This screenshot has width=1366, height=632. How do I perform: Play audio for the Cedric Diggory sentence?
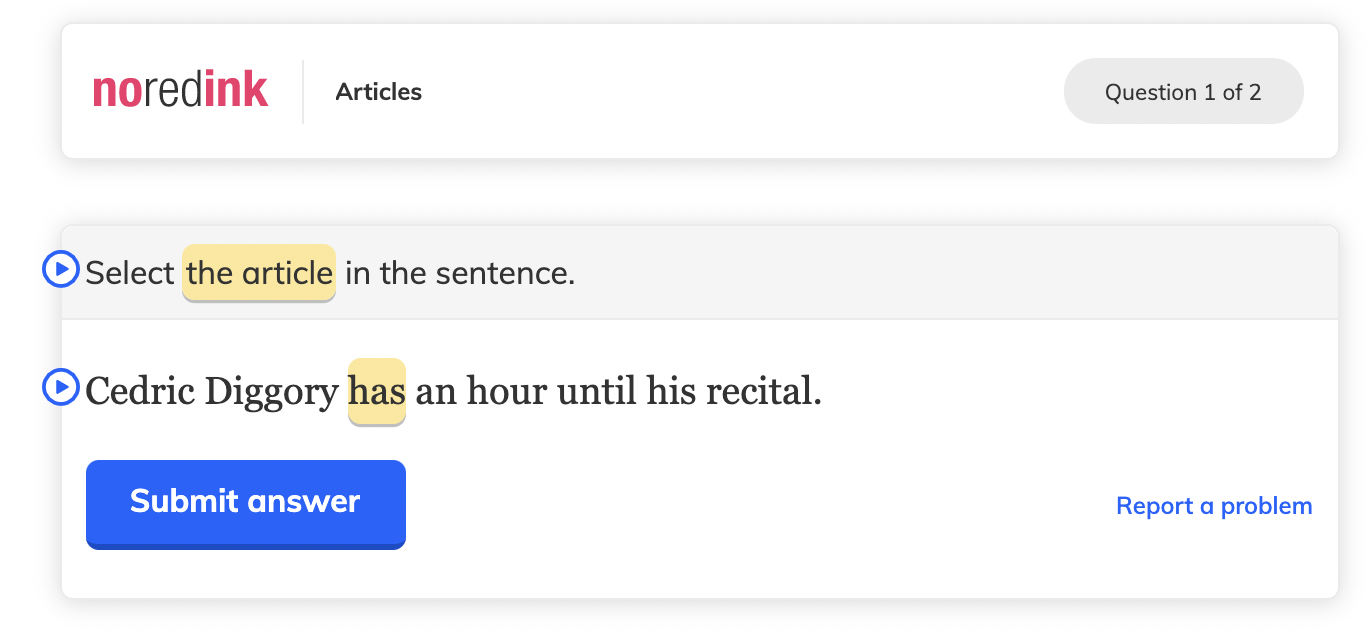pos(61,387)
